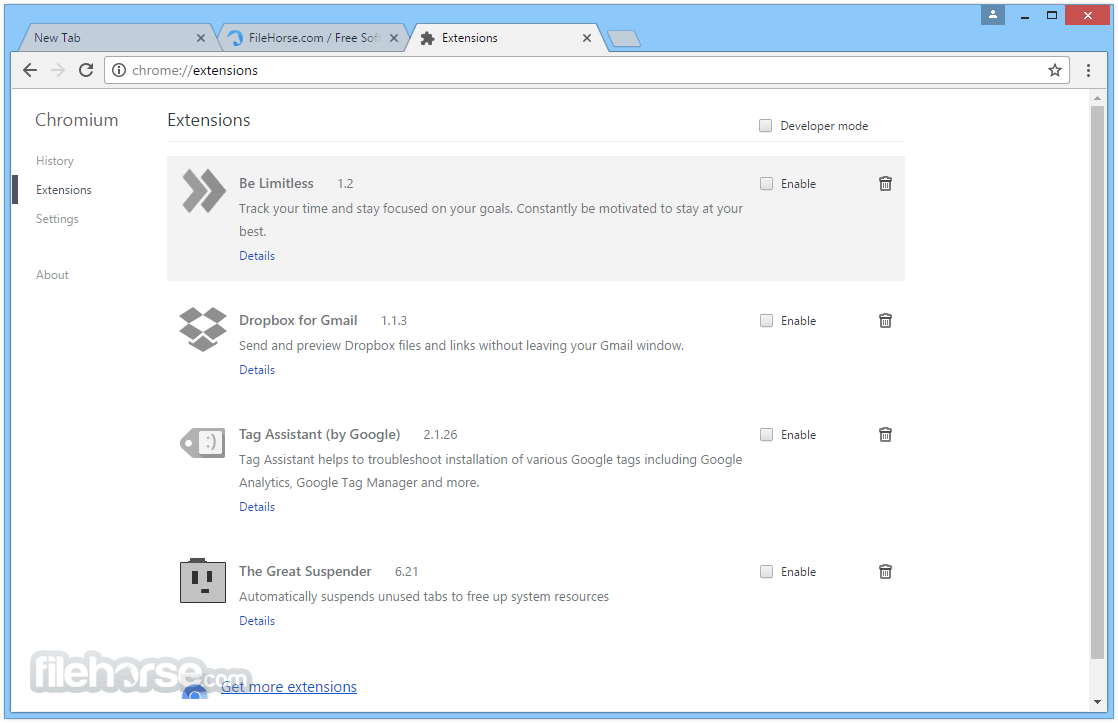Image resolution: width=1118 pixels, height=723 pixels.
Task: Remove Tag Assistant using trash icon
Action: click(885, 435)
